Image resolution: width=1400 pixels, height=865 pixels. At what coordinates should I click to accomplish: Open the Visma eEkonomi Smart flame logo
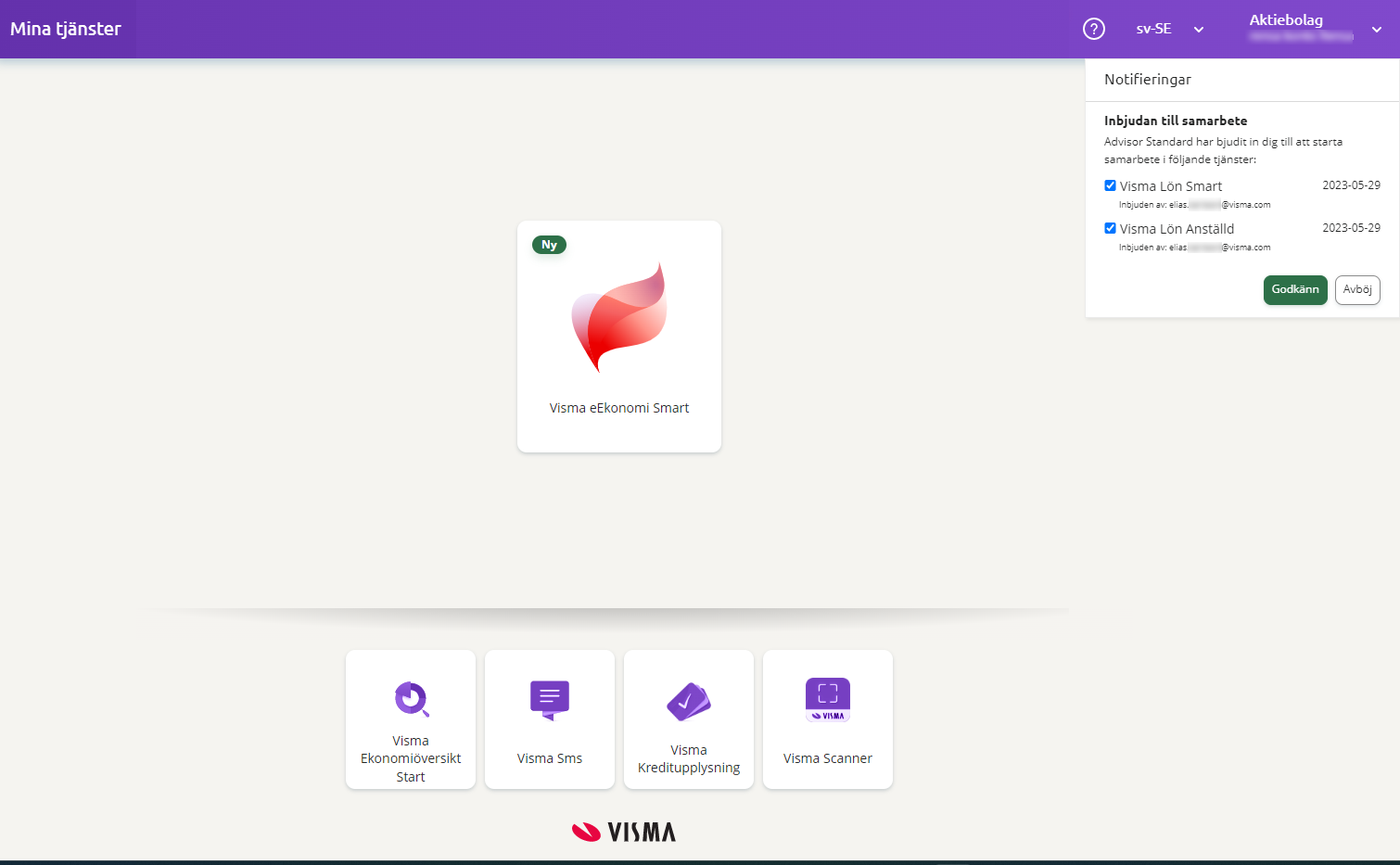(619, 317)
